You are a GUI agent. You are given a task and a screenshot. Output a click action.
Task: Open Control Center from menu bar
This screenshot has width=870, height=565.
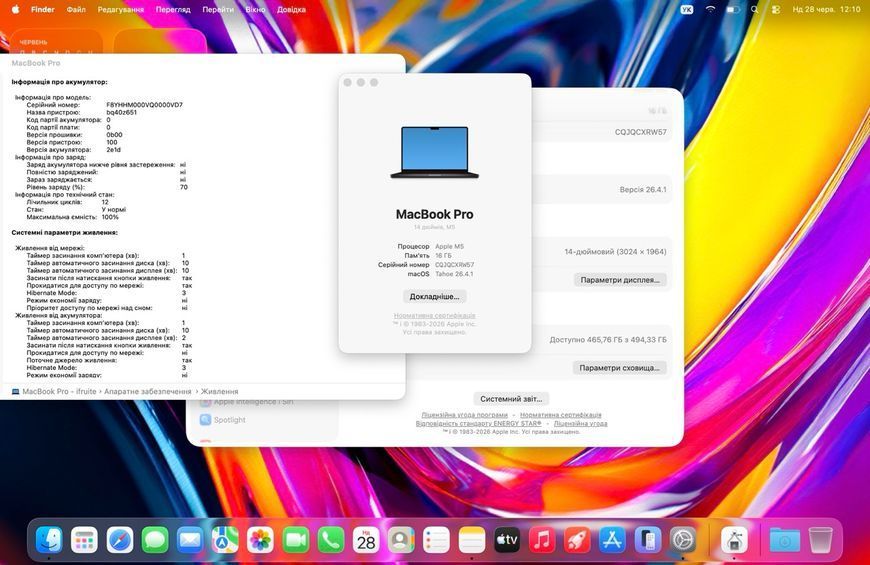(776, 9)
